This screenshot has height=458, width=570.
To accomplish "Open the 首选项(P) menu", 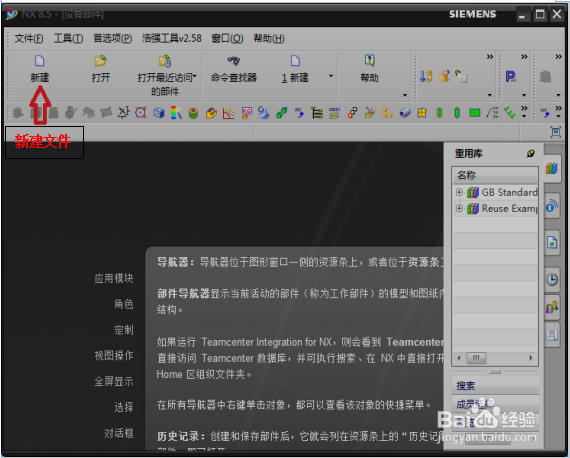I will (x=113, y=38).
